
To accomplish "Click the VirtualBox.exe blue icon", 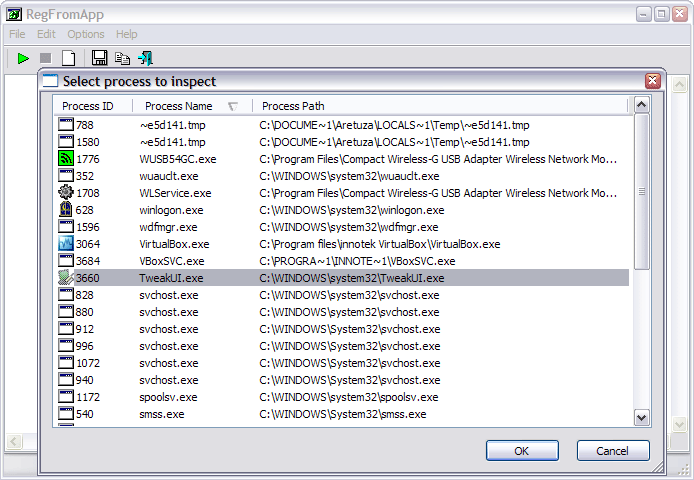I will 66,243.
